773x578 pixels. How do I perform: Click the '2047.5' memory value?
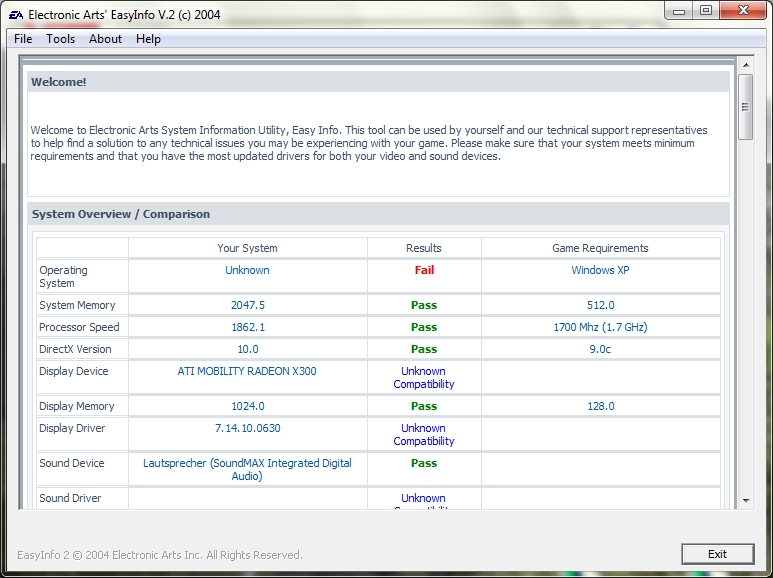248,305
